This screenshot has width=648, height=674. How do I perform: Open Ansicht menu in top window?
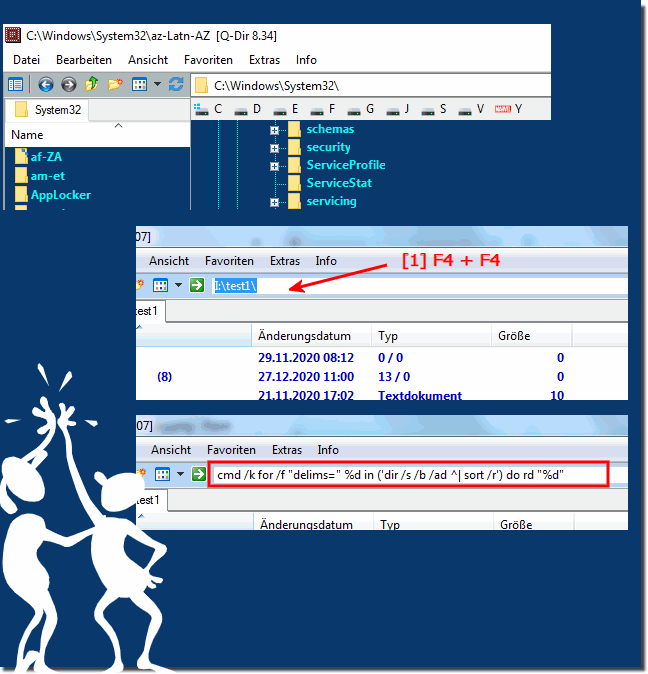coord(148,60)
